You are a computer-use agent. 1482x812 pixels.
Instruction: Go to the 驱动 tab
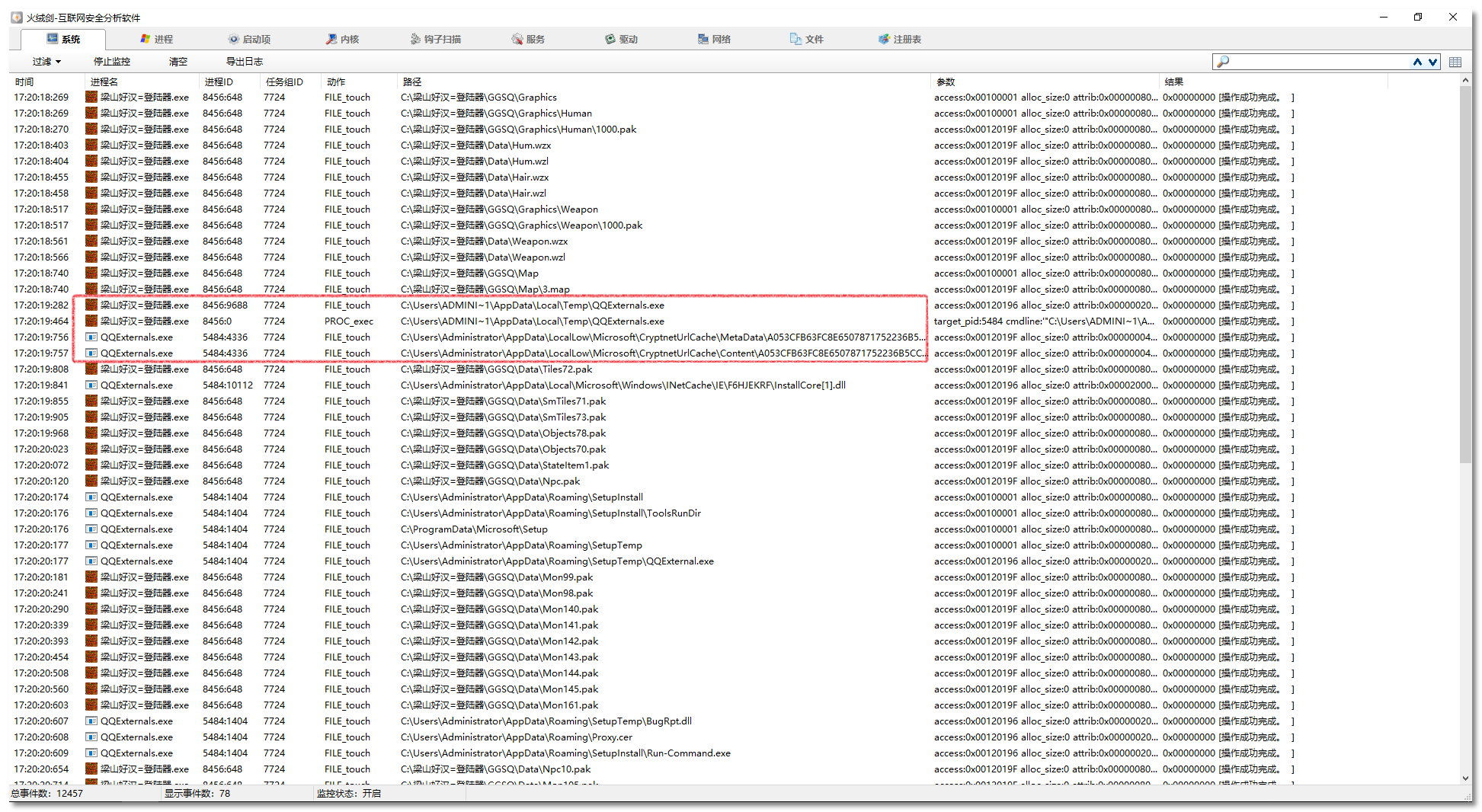[621, 39]
